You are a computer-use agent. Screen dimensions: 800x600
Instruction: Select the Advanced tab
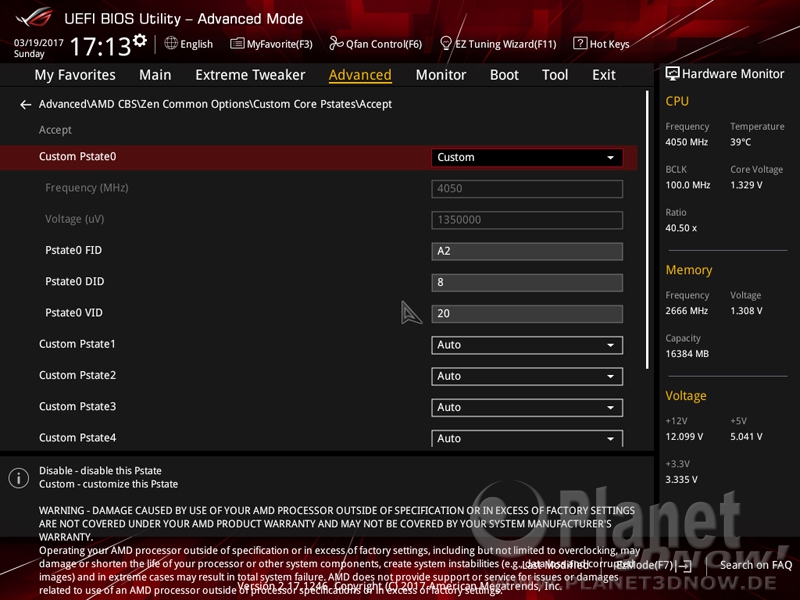360,75
